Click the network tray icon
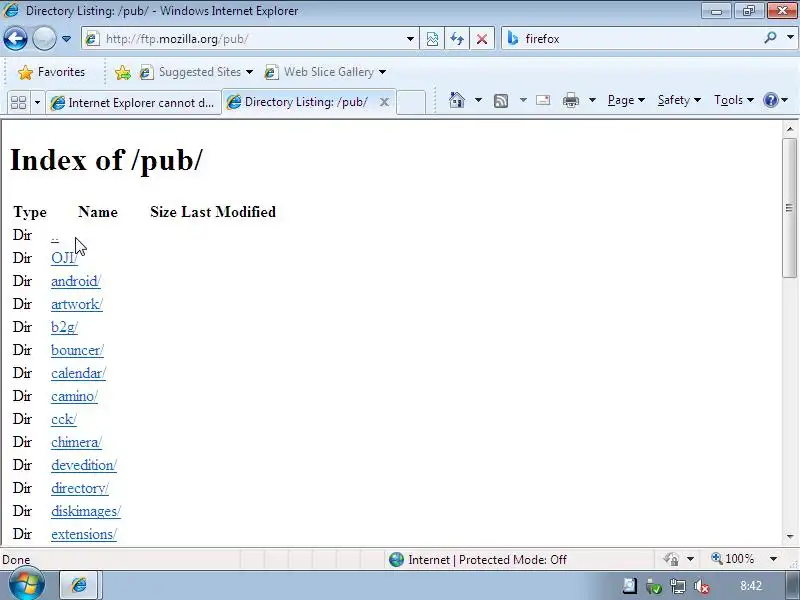 coord(678,586)
